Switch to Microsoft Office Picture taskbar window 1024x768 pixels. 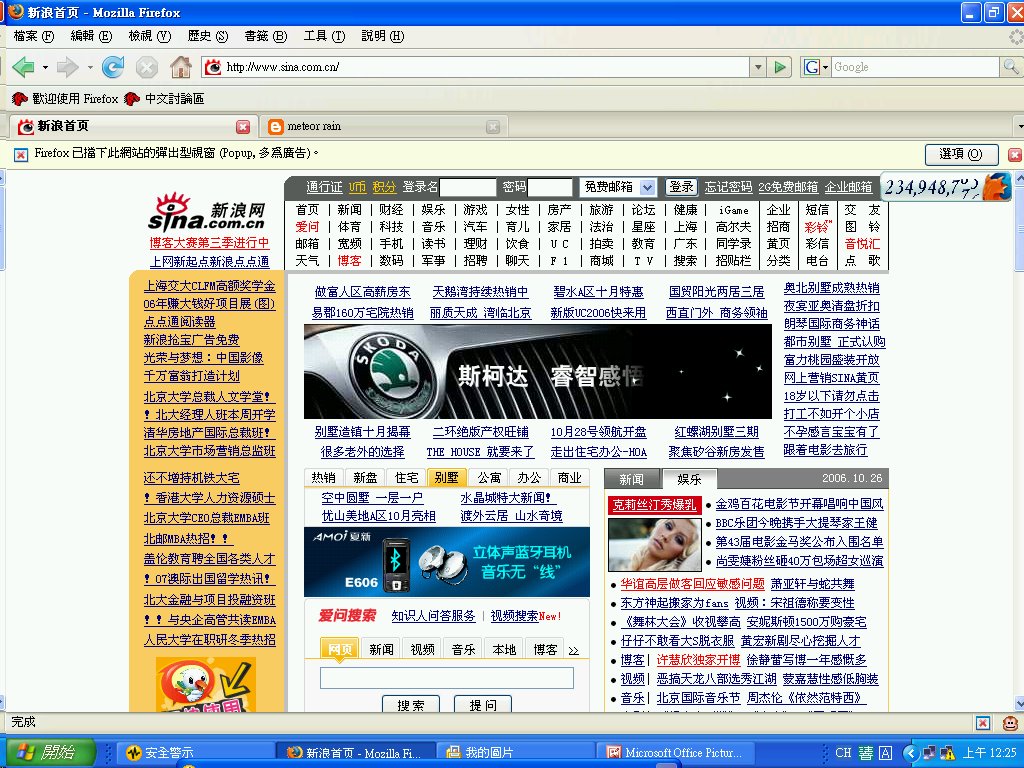pos(677,753)
